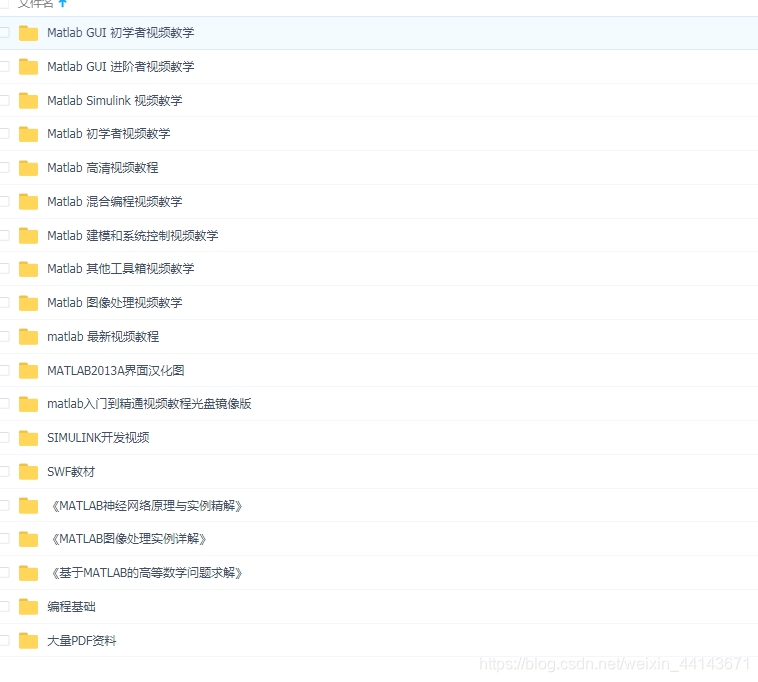
Task: Click folder icon of Matlab Simulink 视频教学
Action: pyautogui.click(x=29, y=101)
